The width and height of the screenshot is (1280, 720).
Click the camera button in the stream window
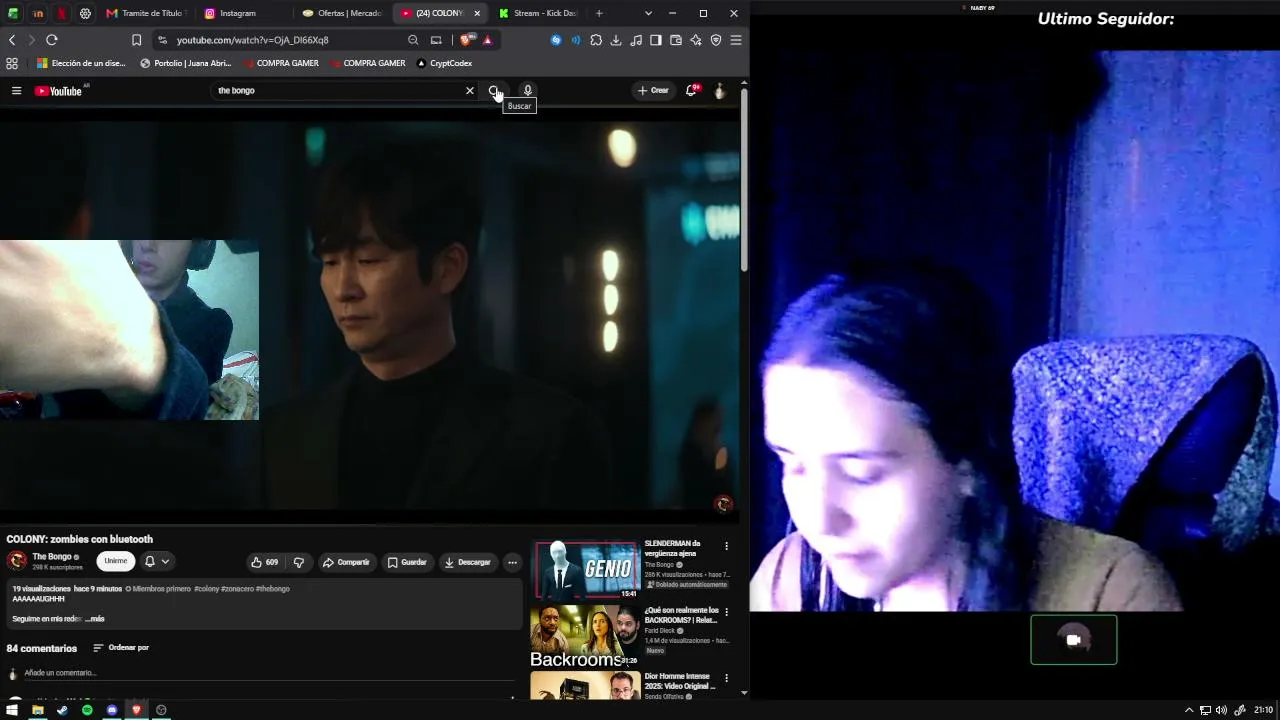tap(1074, 640)
